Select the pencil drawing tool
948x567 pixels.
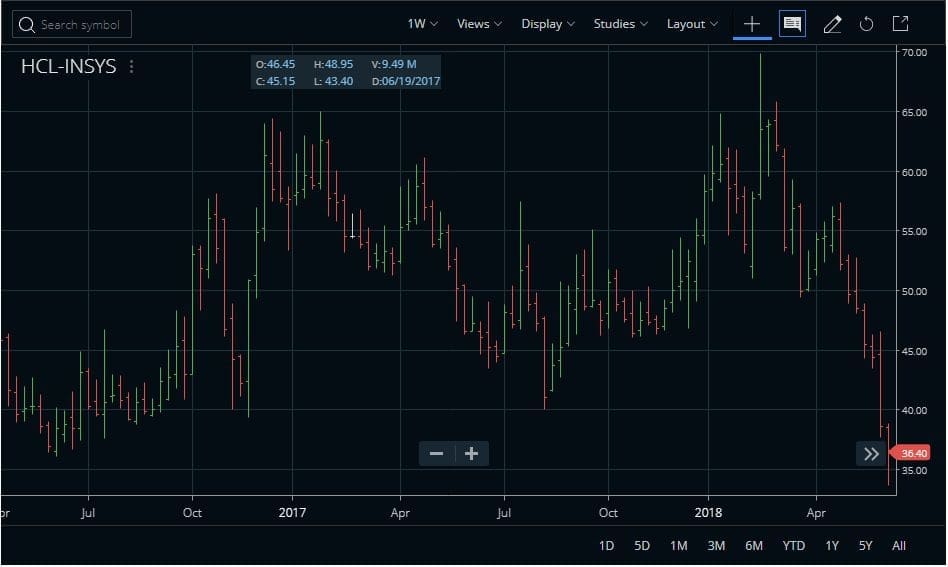click(x=833, y=24)
